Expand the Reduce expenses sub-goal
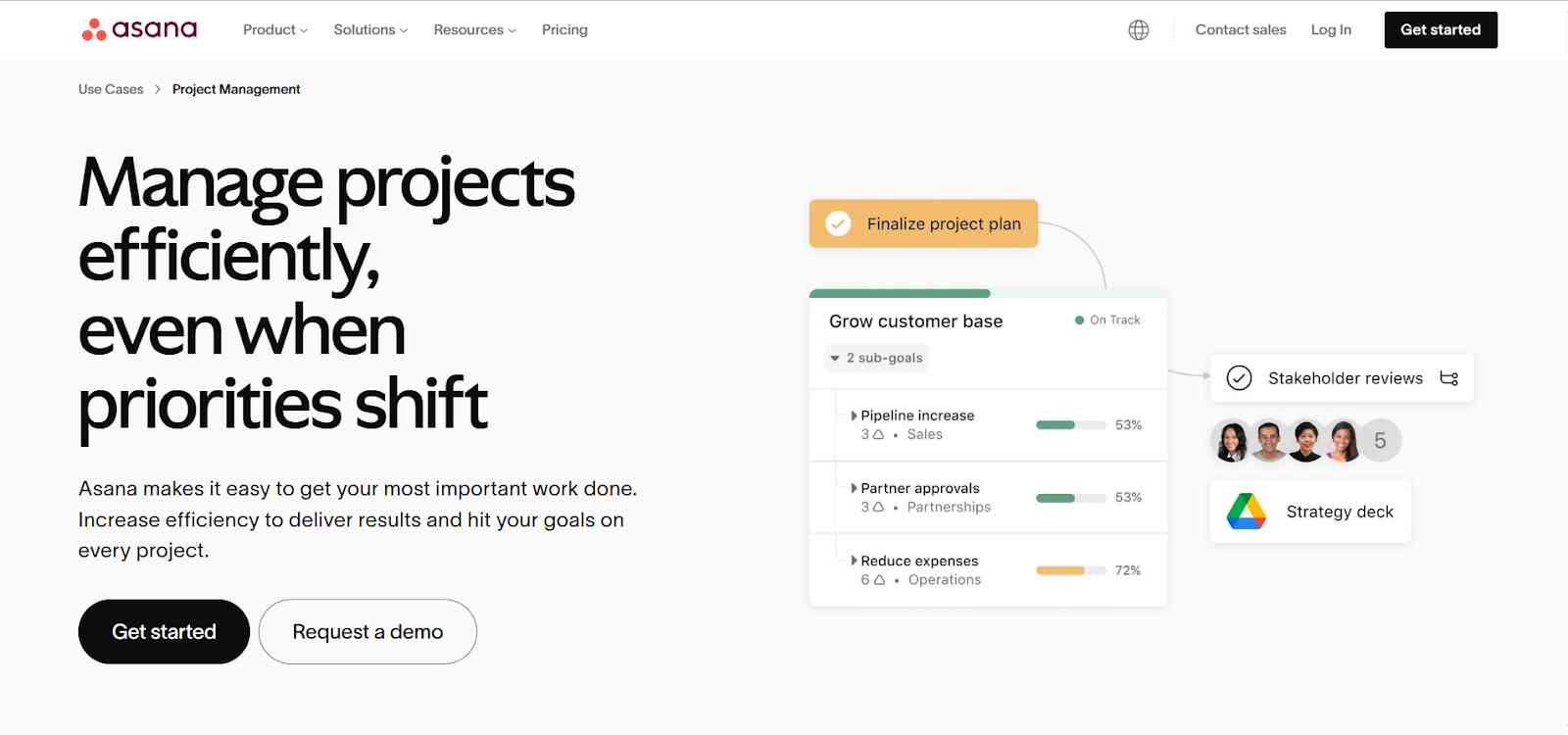This screenshot has height=735, width=1568. coord(854,561)
